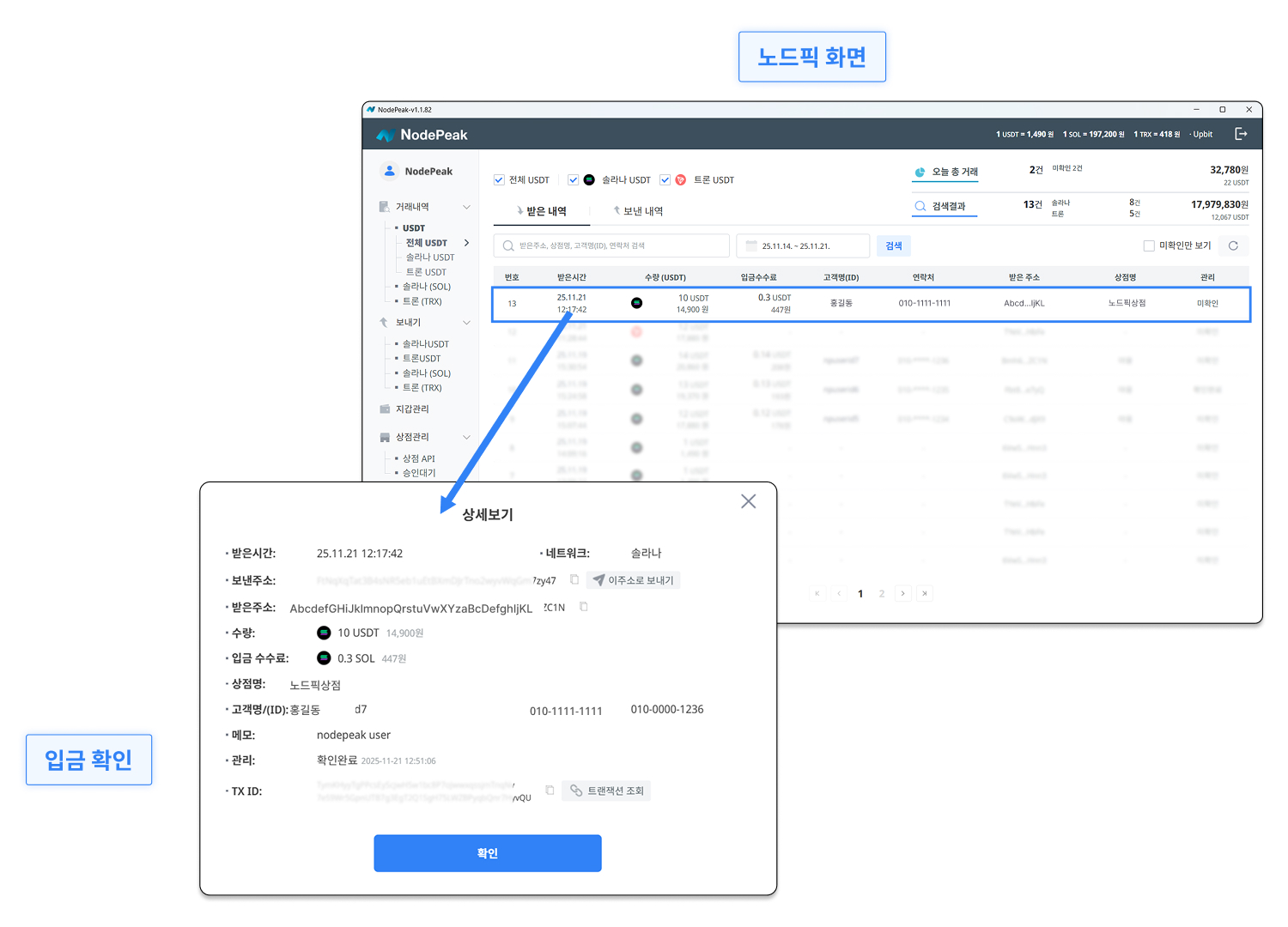This screenshot has height=927, width=1288.
Task: Collapse the 보내기 sidebar section
Action: (466, 323)
